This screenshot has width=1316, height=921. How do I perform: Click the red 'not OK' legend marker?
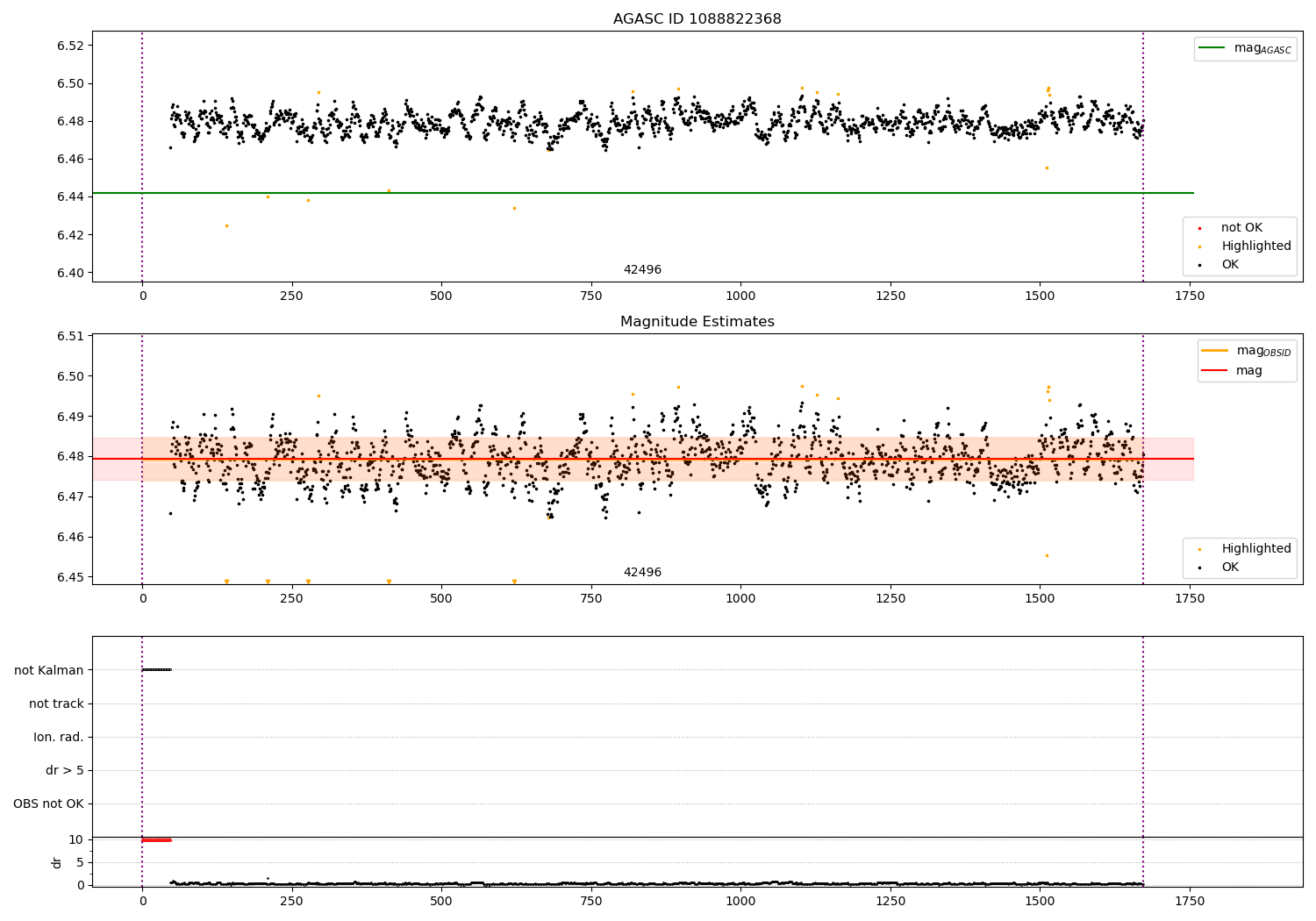1199,228
